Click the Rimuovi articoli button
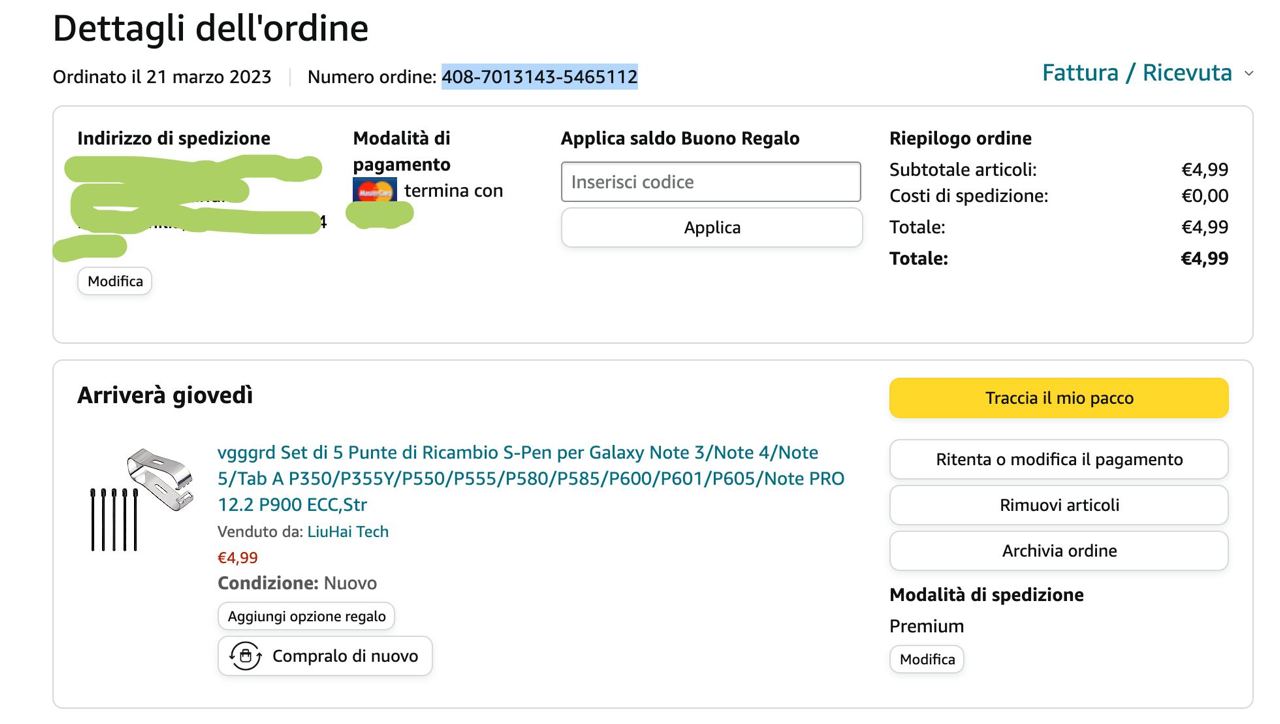 (x=1058, y=505)
